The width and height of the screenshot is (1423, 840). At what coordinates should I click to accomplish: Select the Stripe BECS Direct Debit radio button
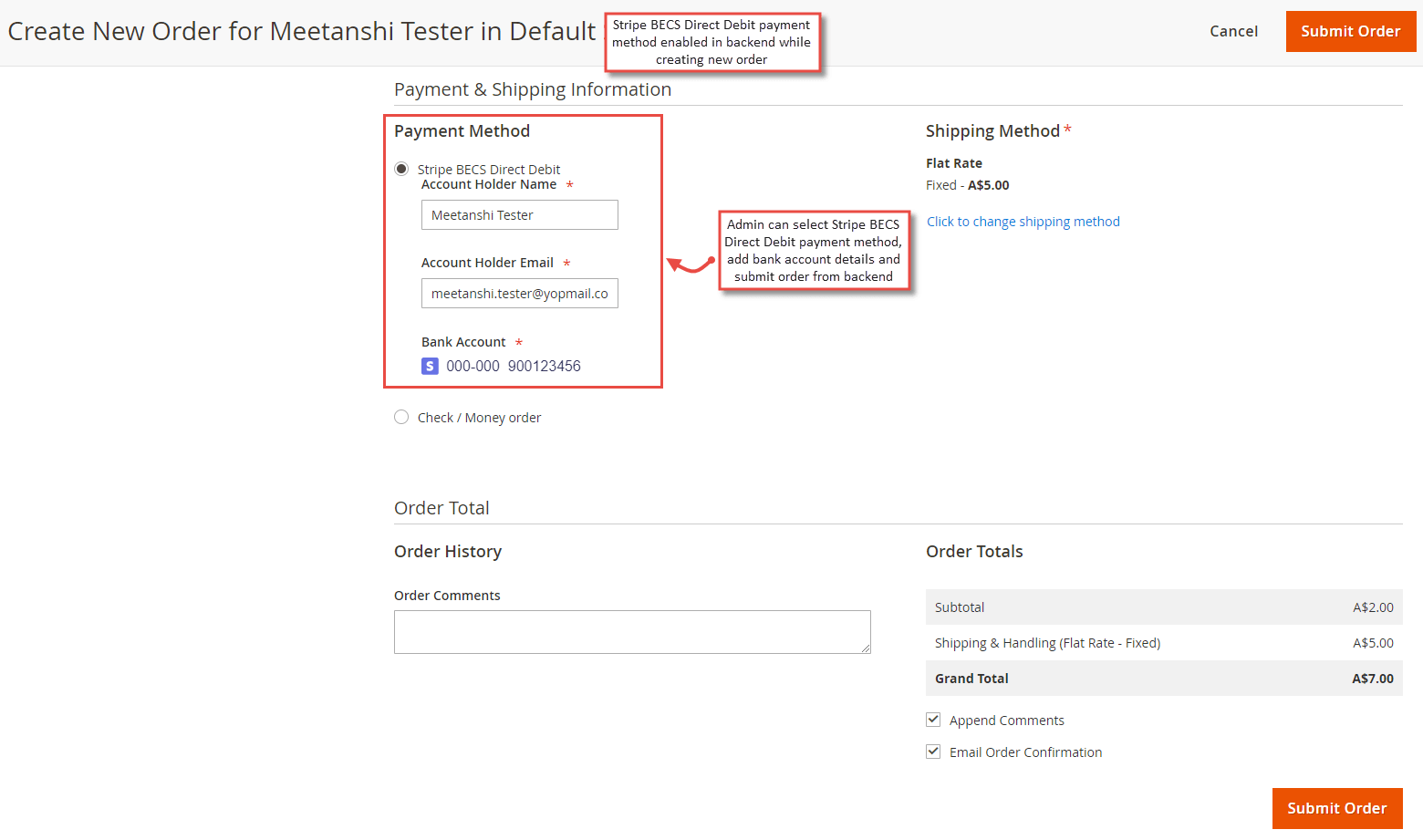tap(401, 169)
